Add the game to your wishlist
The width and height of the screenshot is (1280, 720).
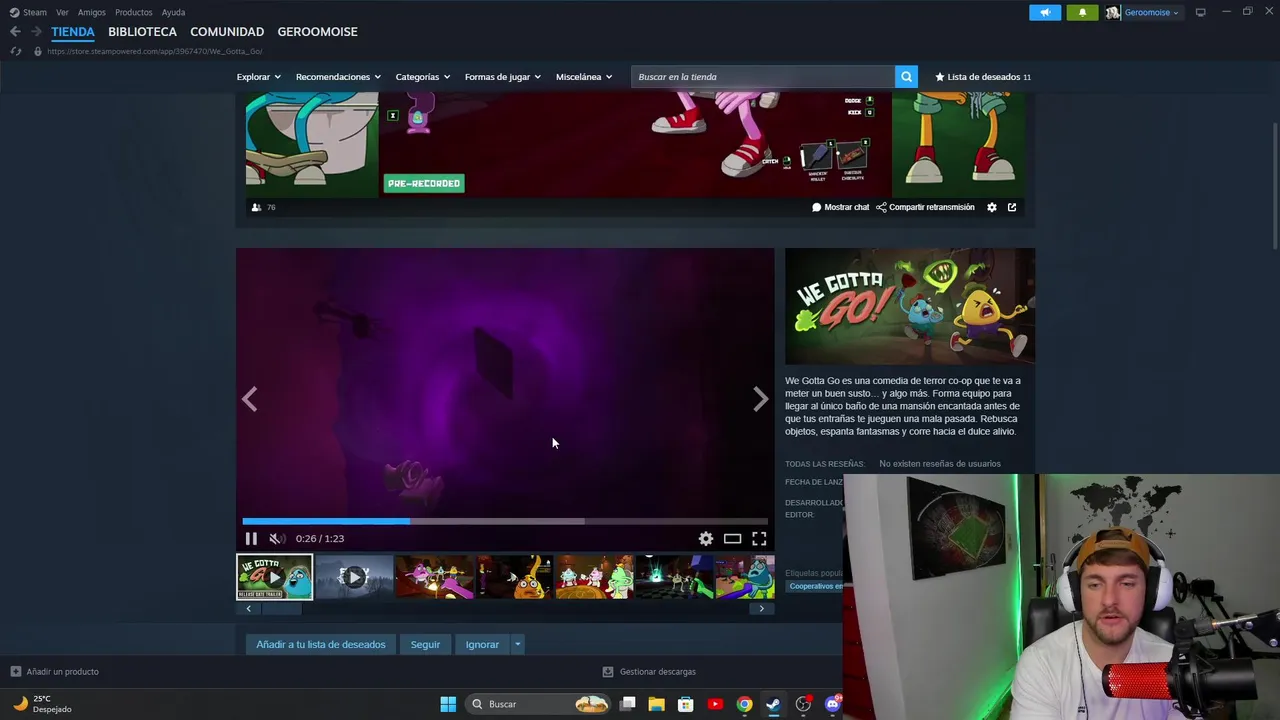coord(321,644)
